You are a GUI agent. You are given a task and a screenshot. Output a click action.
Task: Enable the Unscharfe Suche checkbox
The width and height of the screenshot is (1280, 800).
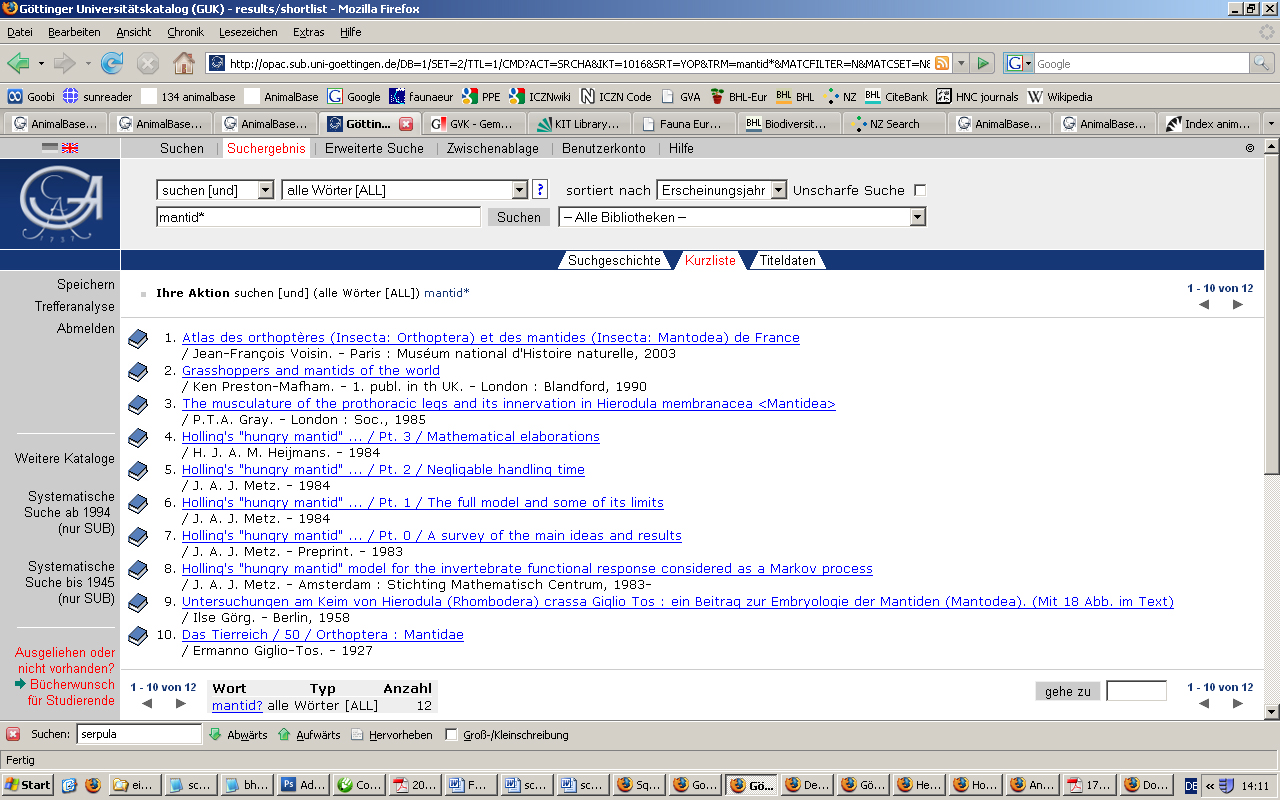point(920,190)
